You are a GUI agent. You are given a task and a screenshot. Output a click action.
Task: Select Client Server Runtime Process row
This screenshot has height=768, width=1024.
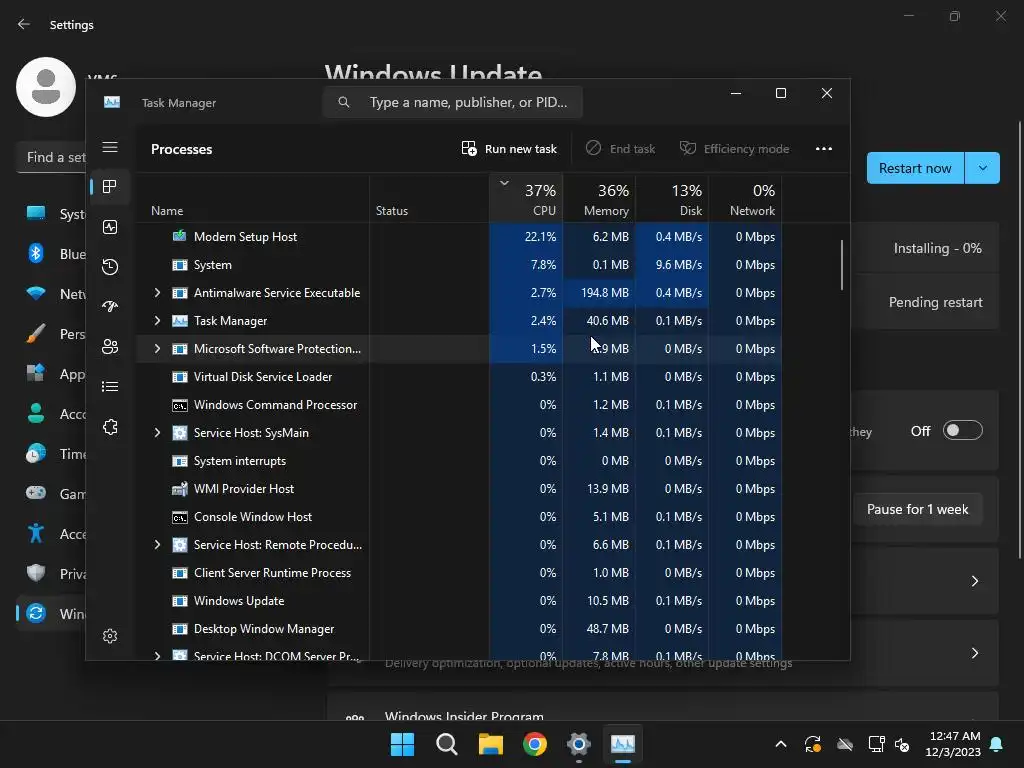[x=460, y=573]
